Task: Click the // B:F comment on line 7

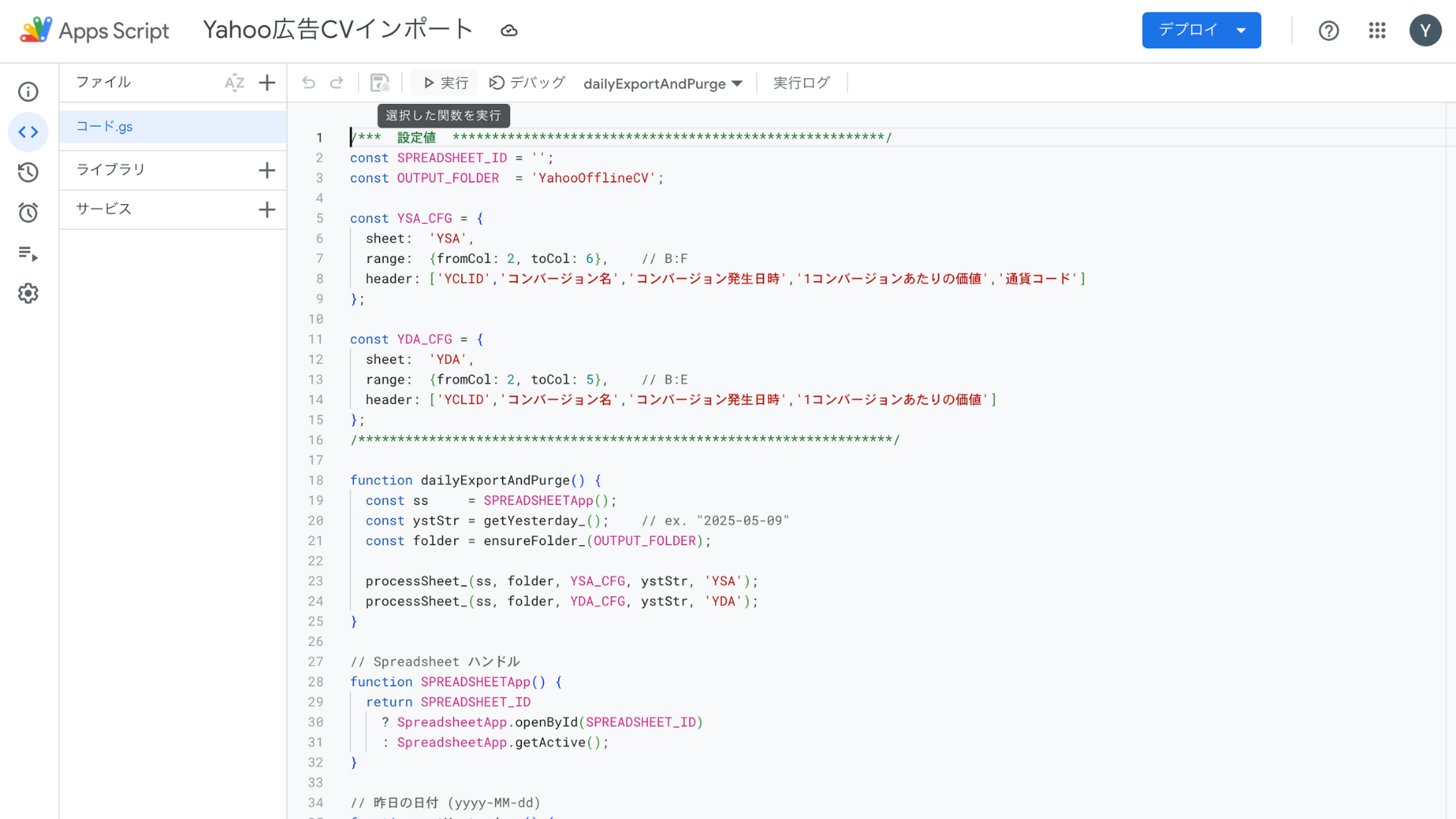Action: tap(665, 259)
